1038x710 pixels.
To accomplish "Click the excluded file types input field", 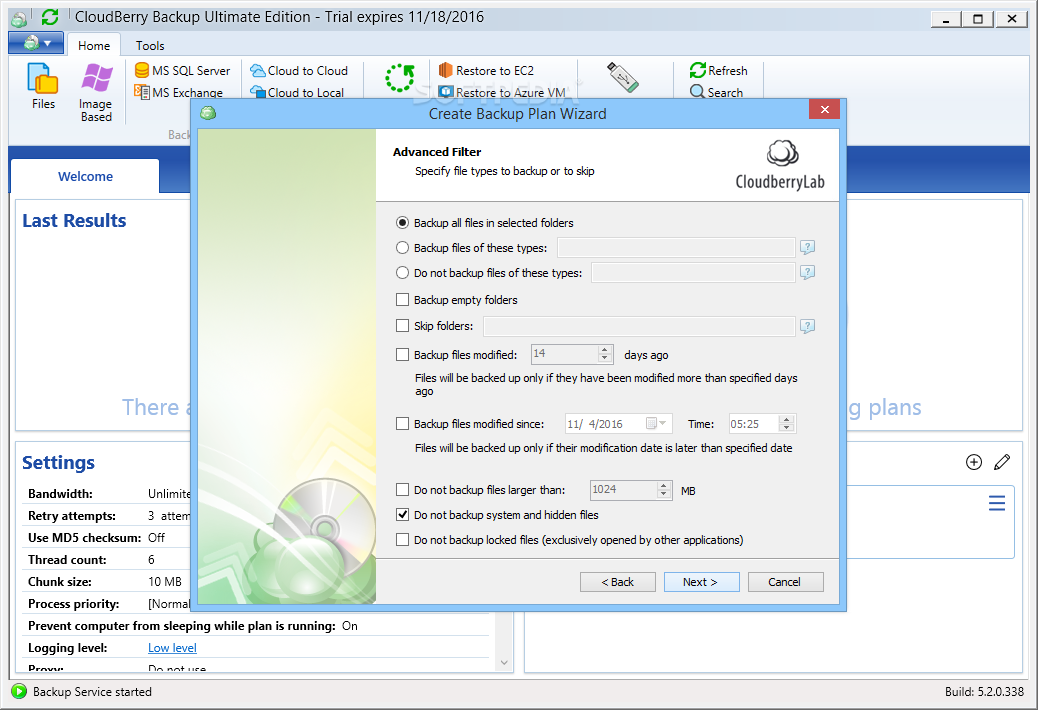I will tap(693, 273).
